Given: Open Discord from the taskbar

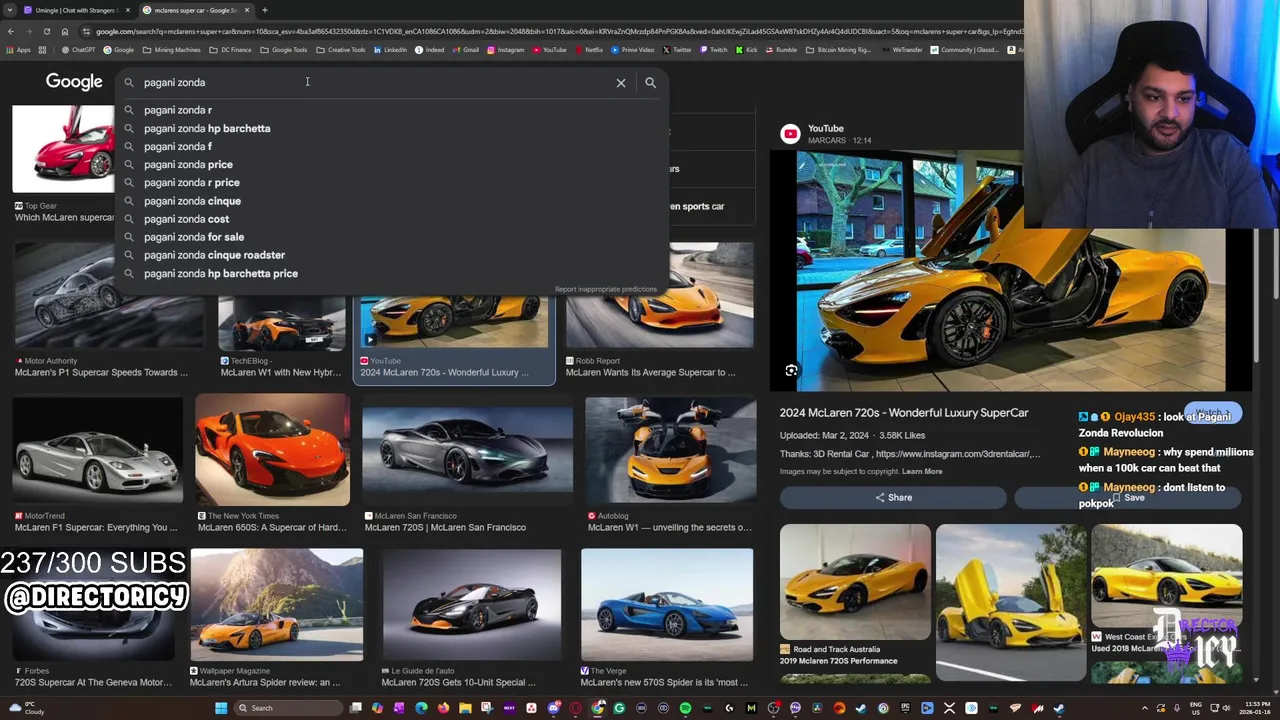Looking at the screenshot, I should 553,708.
